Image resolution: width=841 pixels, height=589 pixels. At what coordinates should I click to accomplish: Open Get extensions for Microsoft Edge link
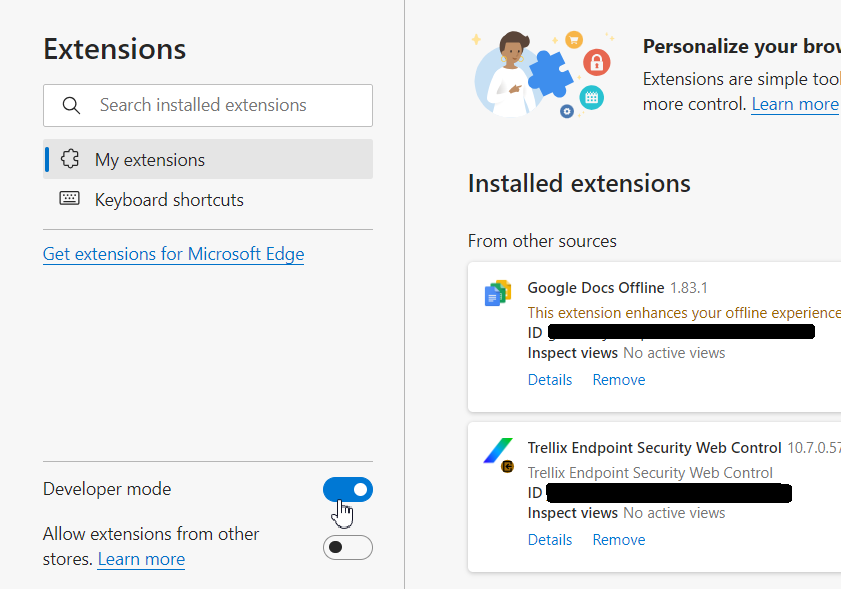coord(173,254)
